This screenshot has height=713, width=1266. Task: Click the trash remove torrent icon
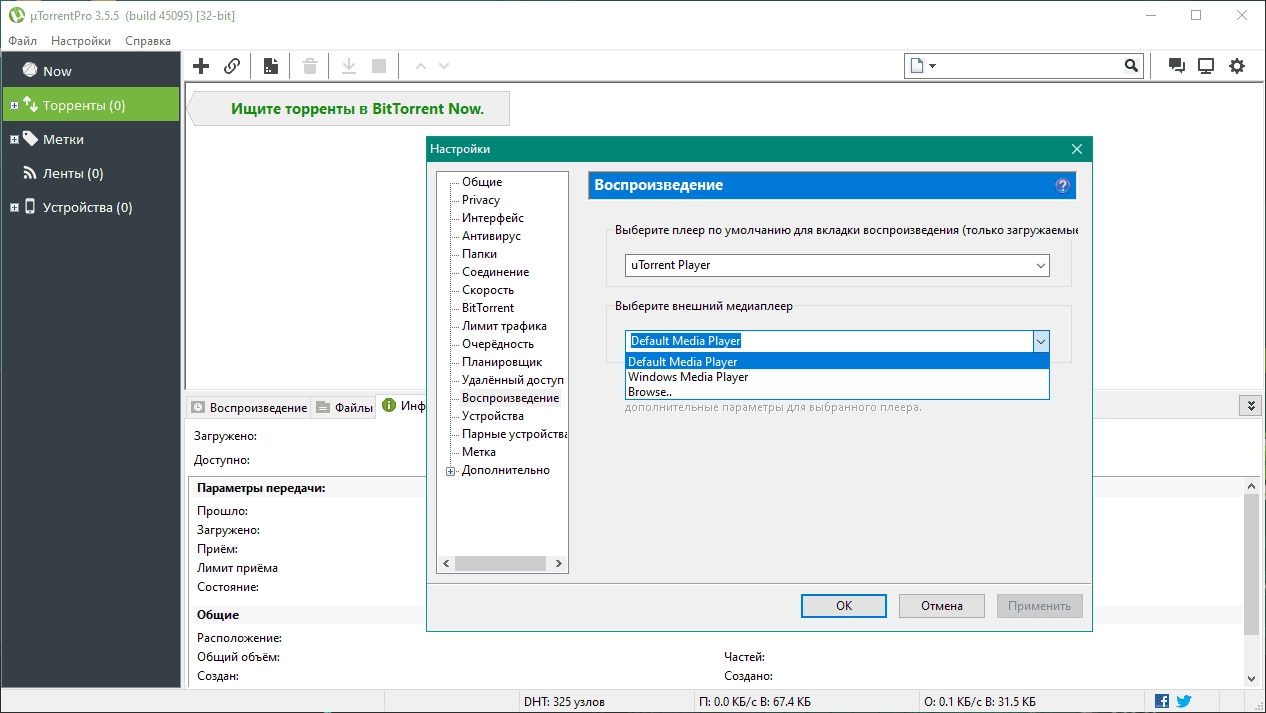[310, 66]
